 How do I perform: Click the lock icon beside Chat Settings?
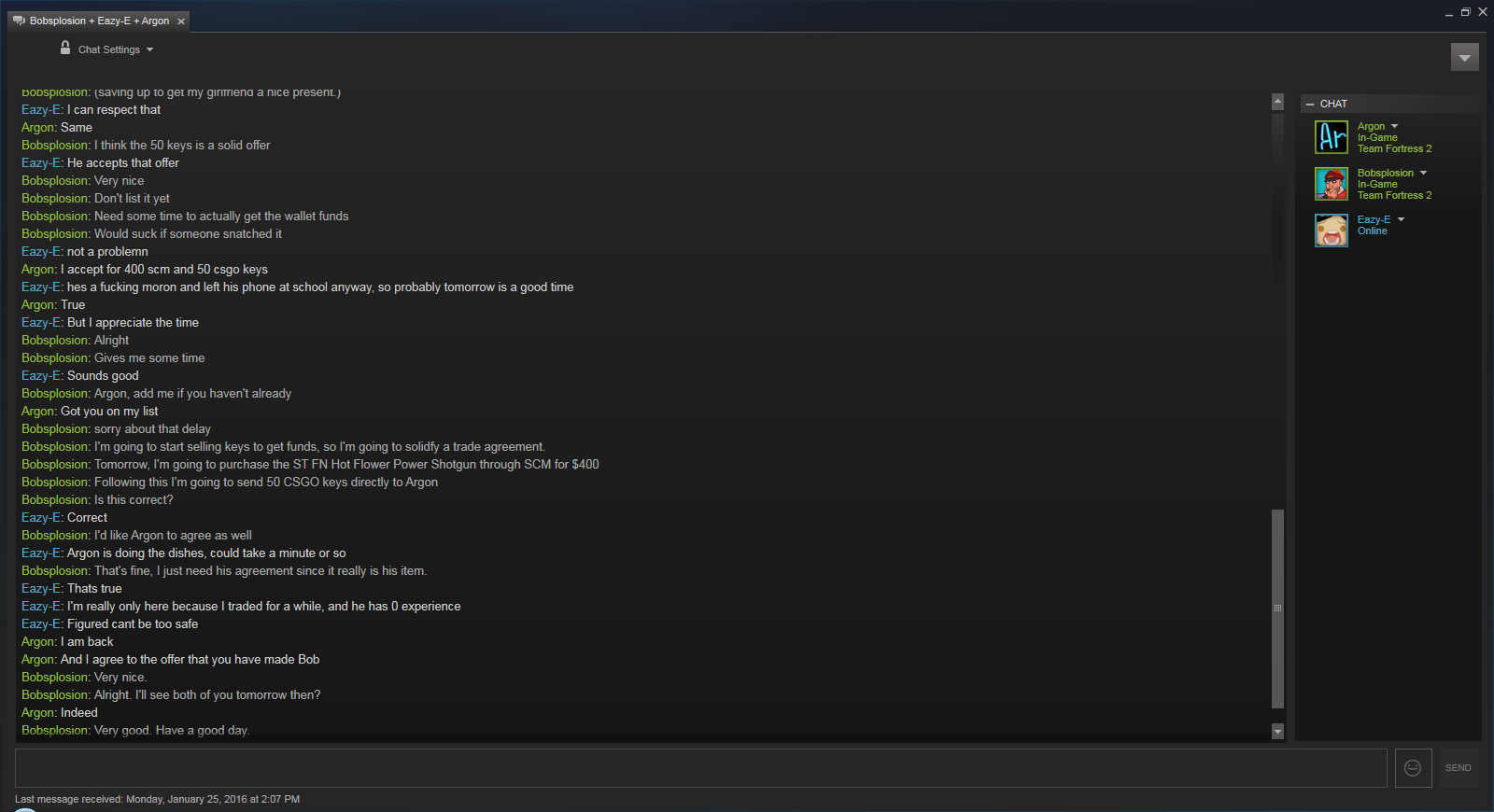click(x=65, y=48)
